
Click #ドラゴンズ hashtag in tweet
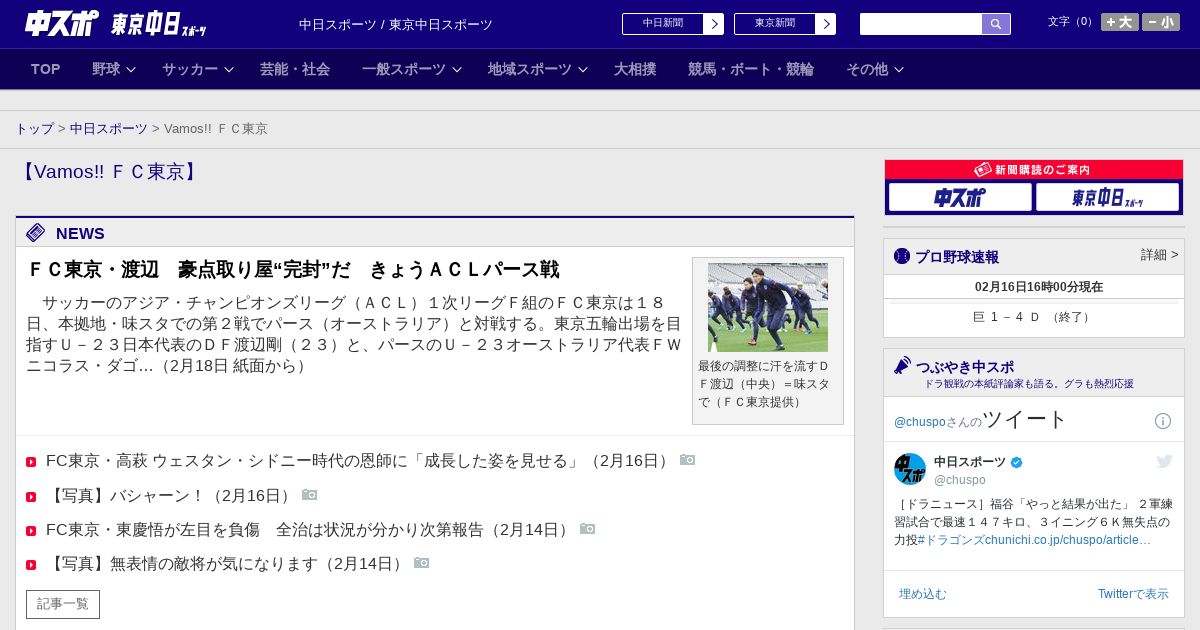click(x=950, y=540)
